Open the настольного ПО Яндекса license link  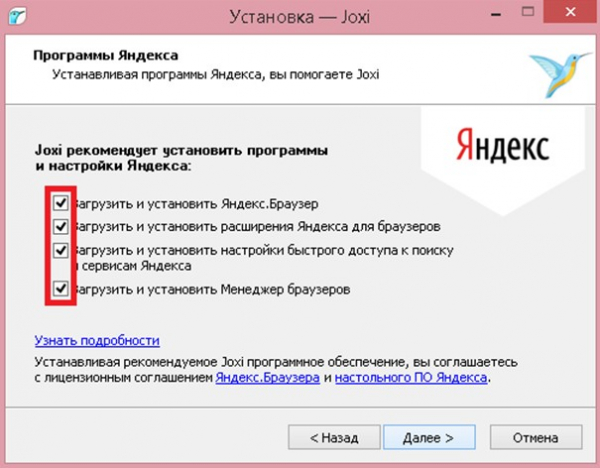411,377
